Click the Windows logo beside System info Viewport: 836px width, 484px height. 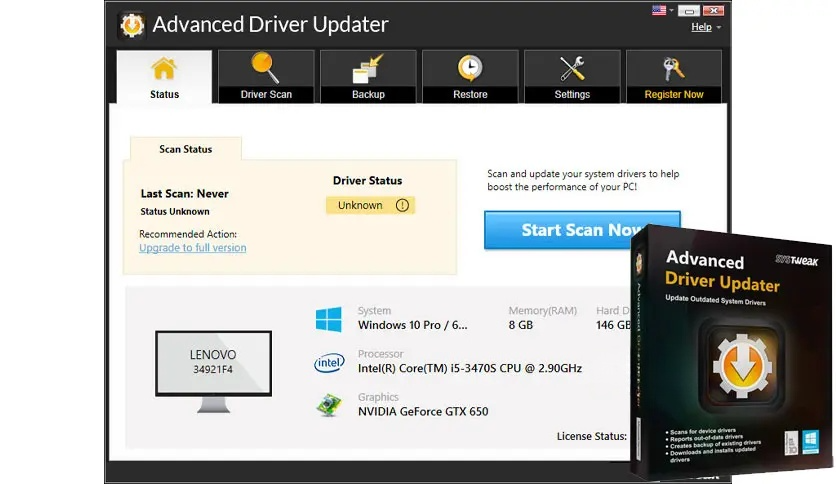328,319
